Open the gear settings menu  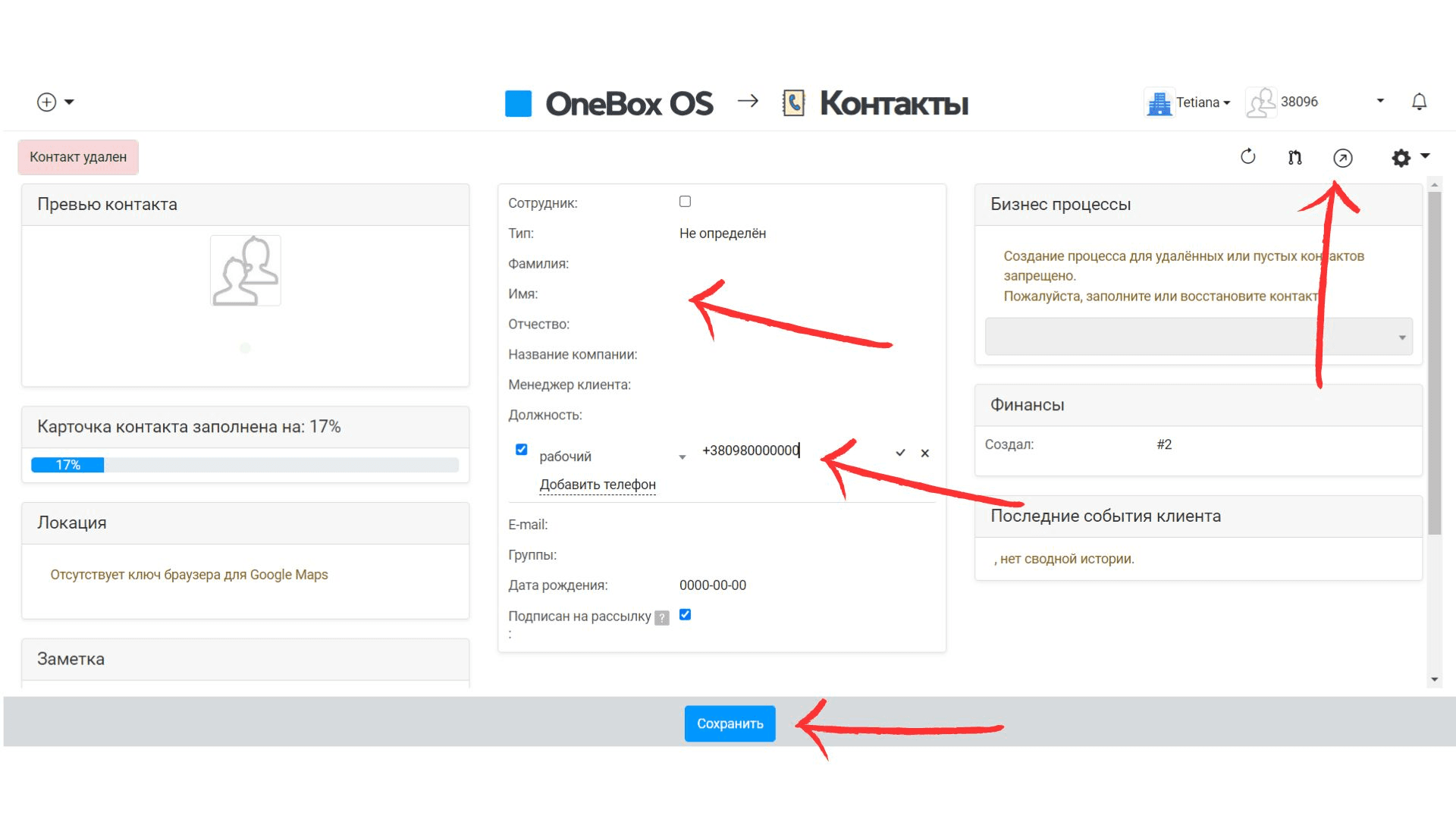point(1410,157)
